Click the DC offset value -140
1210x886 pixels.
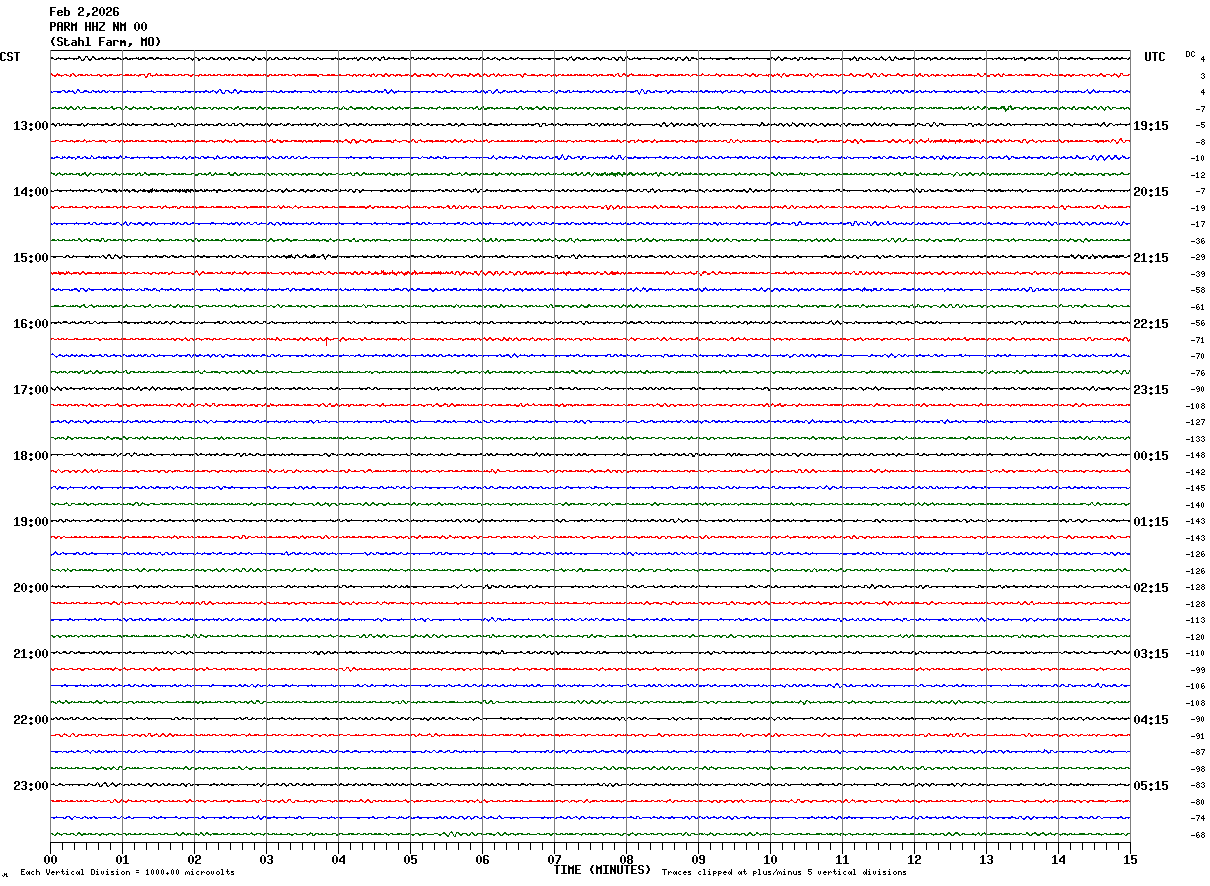click(1195, 505)
